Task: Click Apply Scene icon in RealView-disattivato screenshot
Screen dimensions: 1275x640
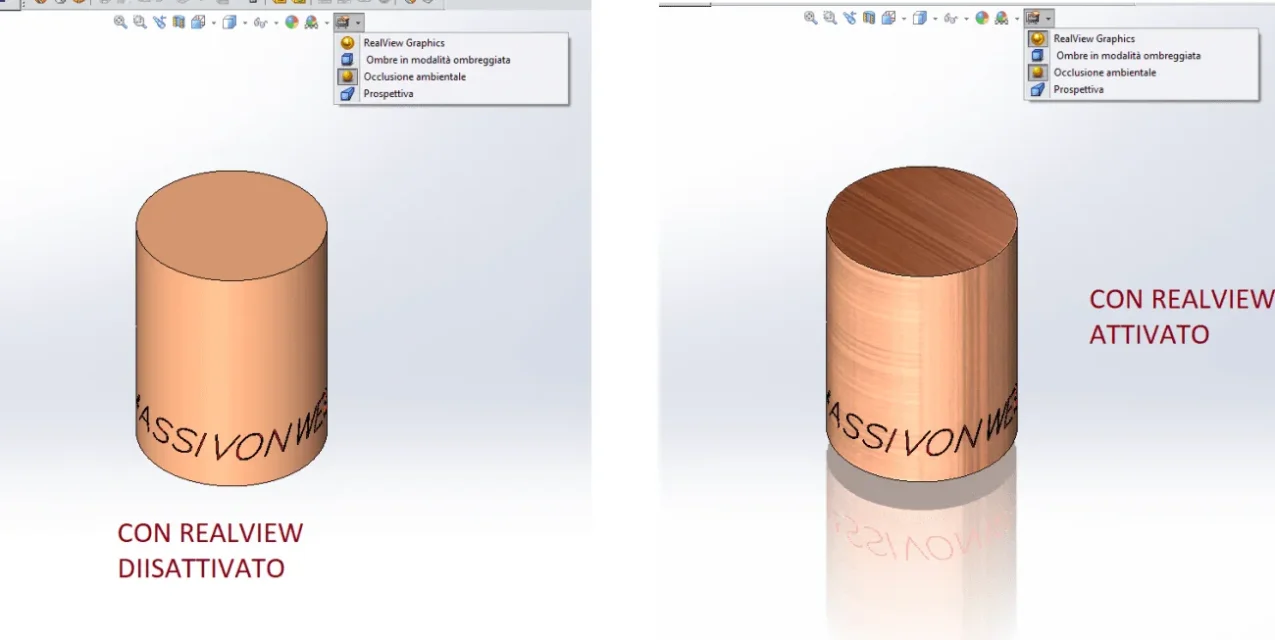Action: coord(311,22)
